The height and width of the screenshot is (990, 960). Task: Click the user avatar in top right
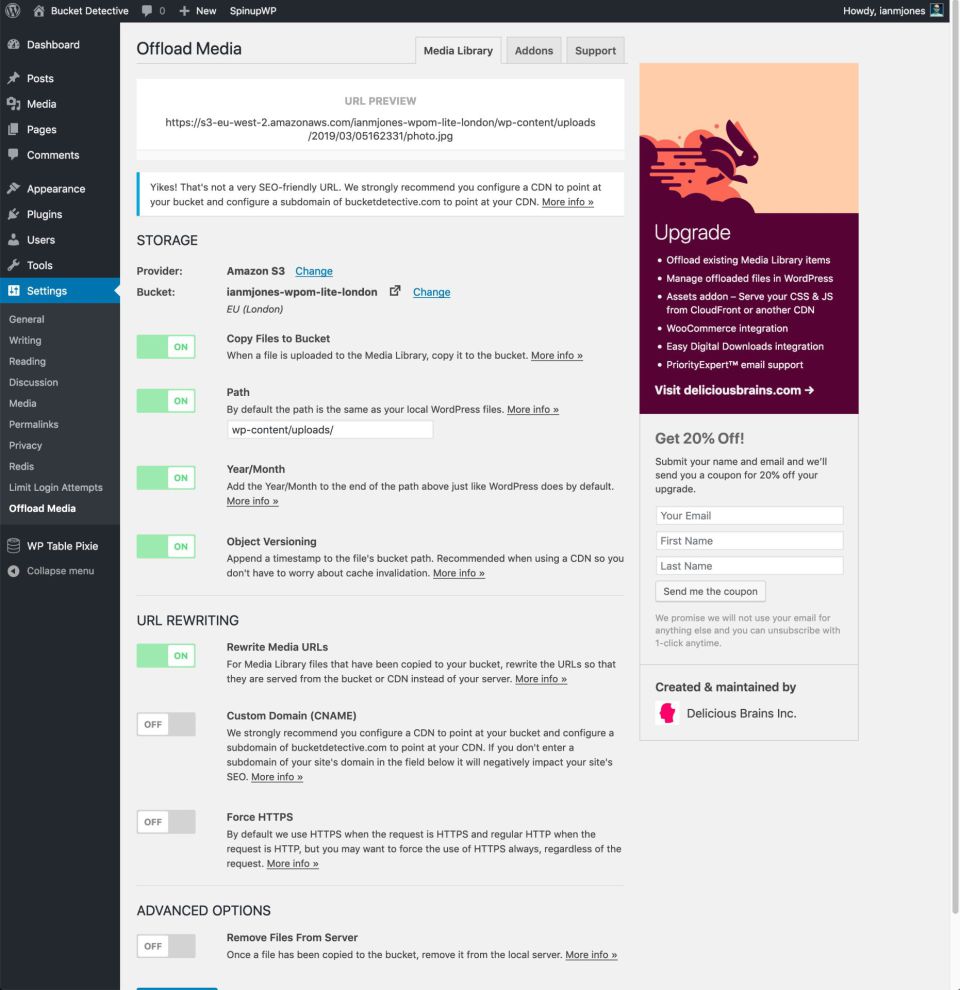coord(937,11)
